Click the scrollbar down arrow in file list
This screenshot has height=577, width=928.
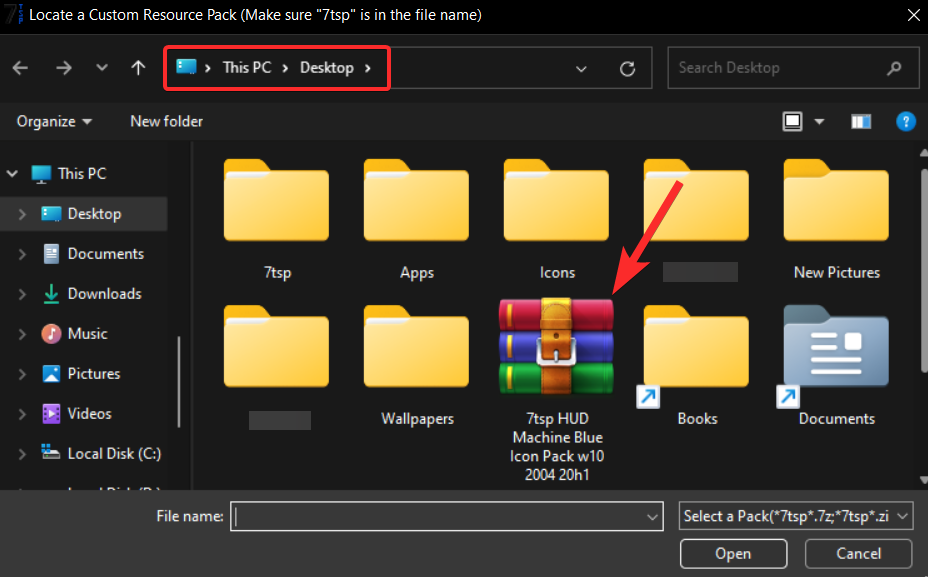pos(923,479)
